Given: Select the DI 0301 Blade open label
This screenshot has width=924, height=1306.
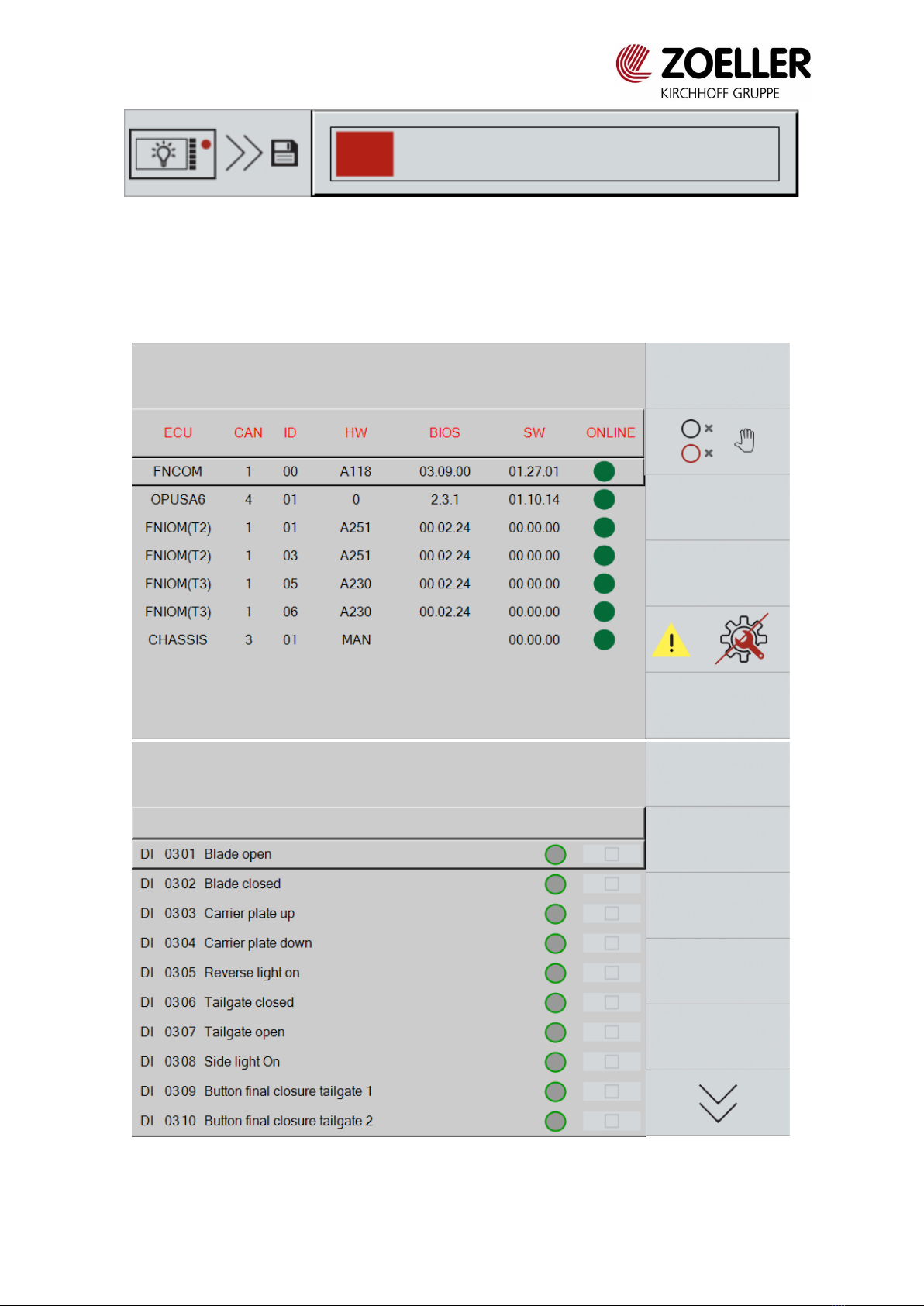Looking at the screenshot, I should [205, 854].
